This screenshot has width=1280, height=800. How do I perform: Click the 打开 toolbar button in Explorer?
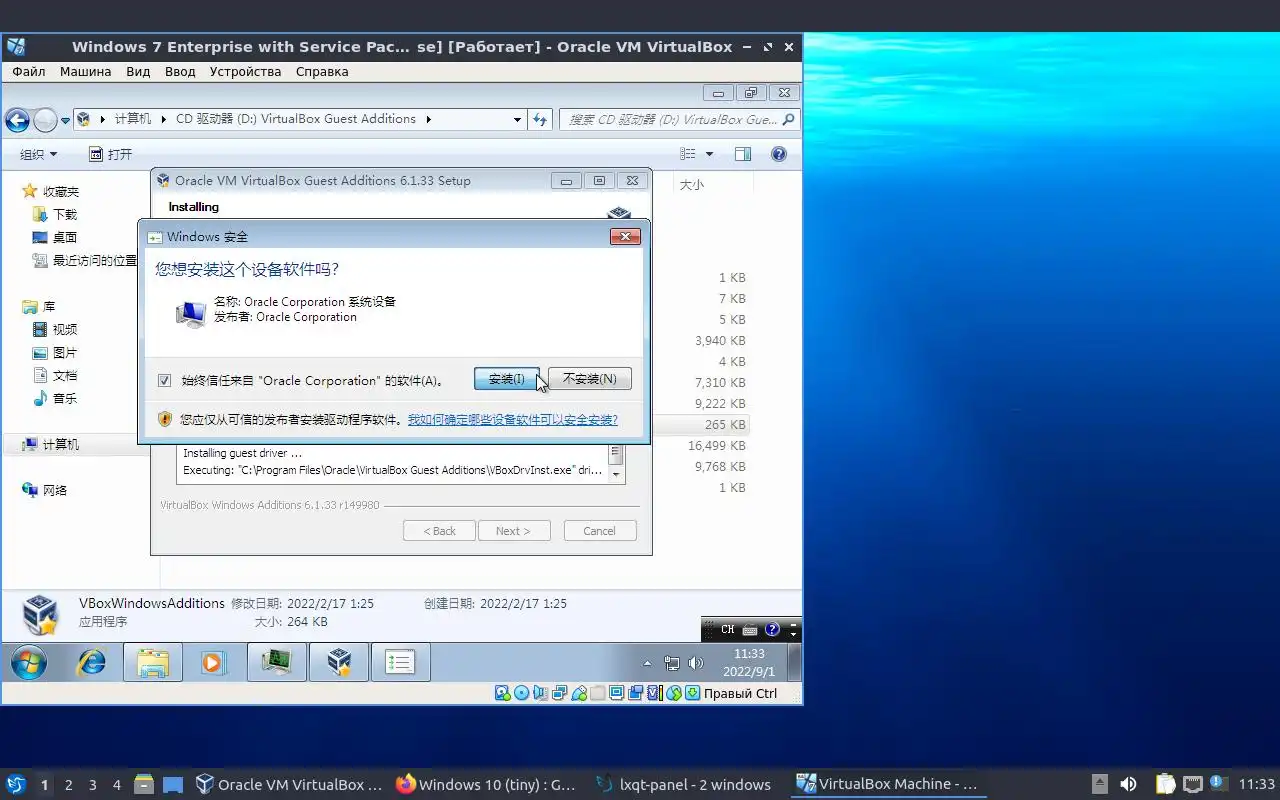(110, 154)
